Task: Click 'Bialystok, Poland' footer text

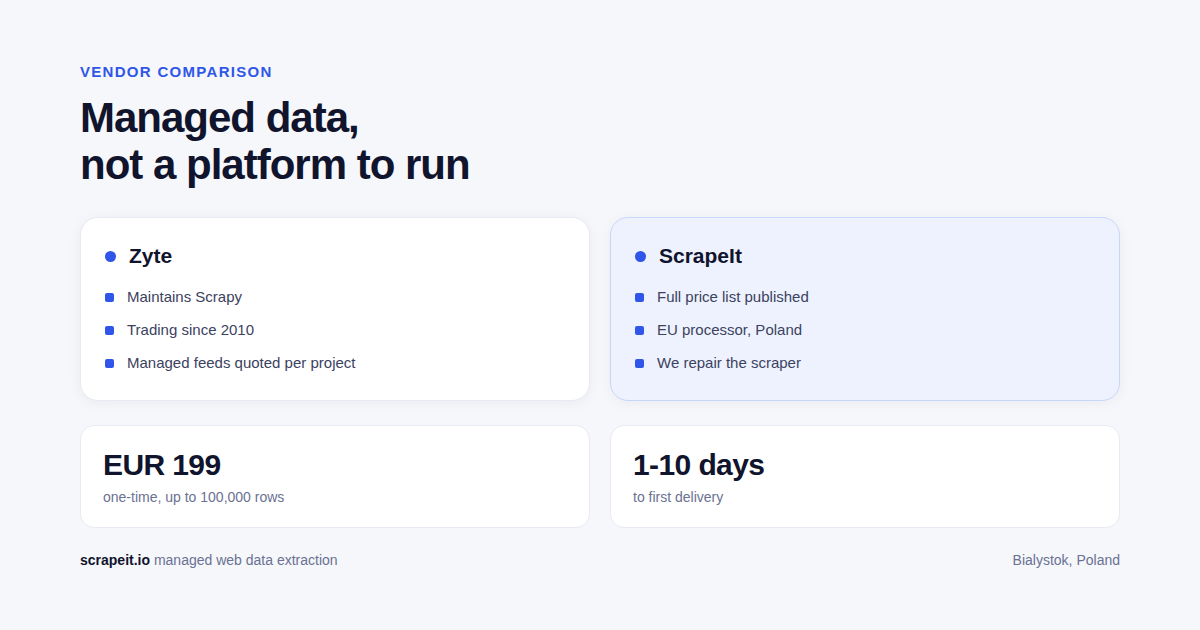Action: click(1066, 560)
